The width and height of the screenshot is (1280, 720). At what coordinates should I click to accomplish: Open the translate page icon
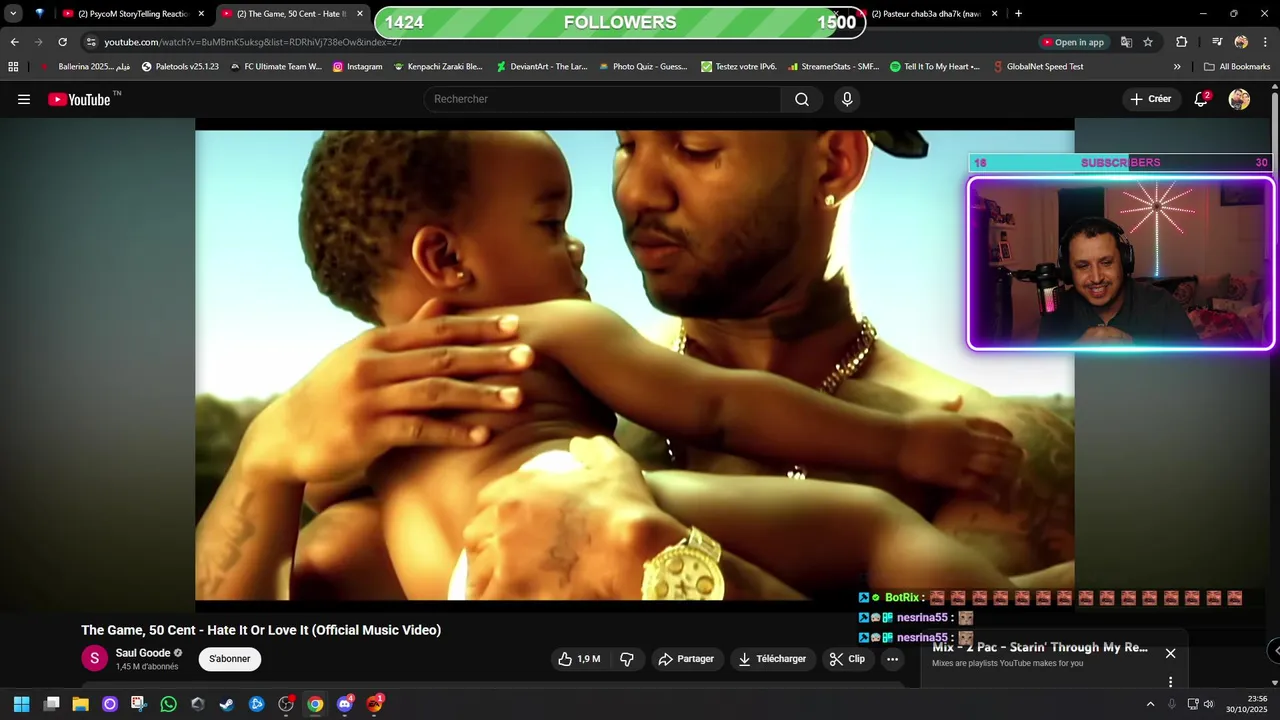1126,42
